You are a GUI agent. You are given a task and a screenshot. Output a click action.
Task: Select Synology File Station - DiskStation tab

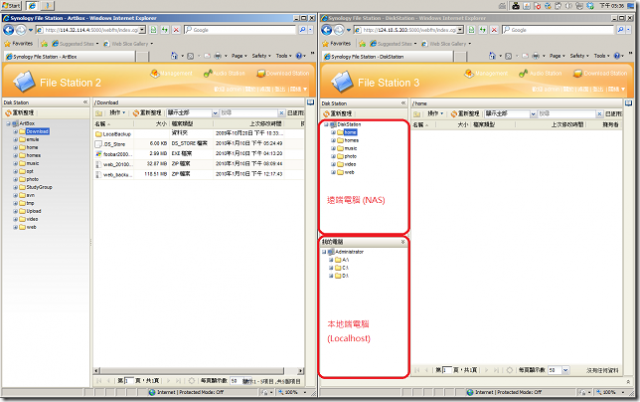[387, 57]
